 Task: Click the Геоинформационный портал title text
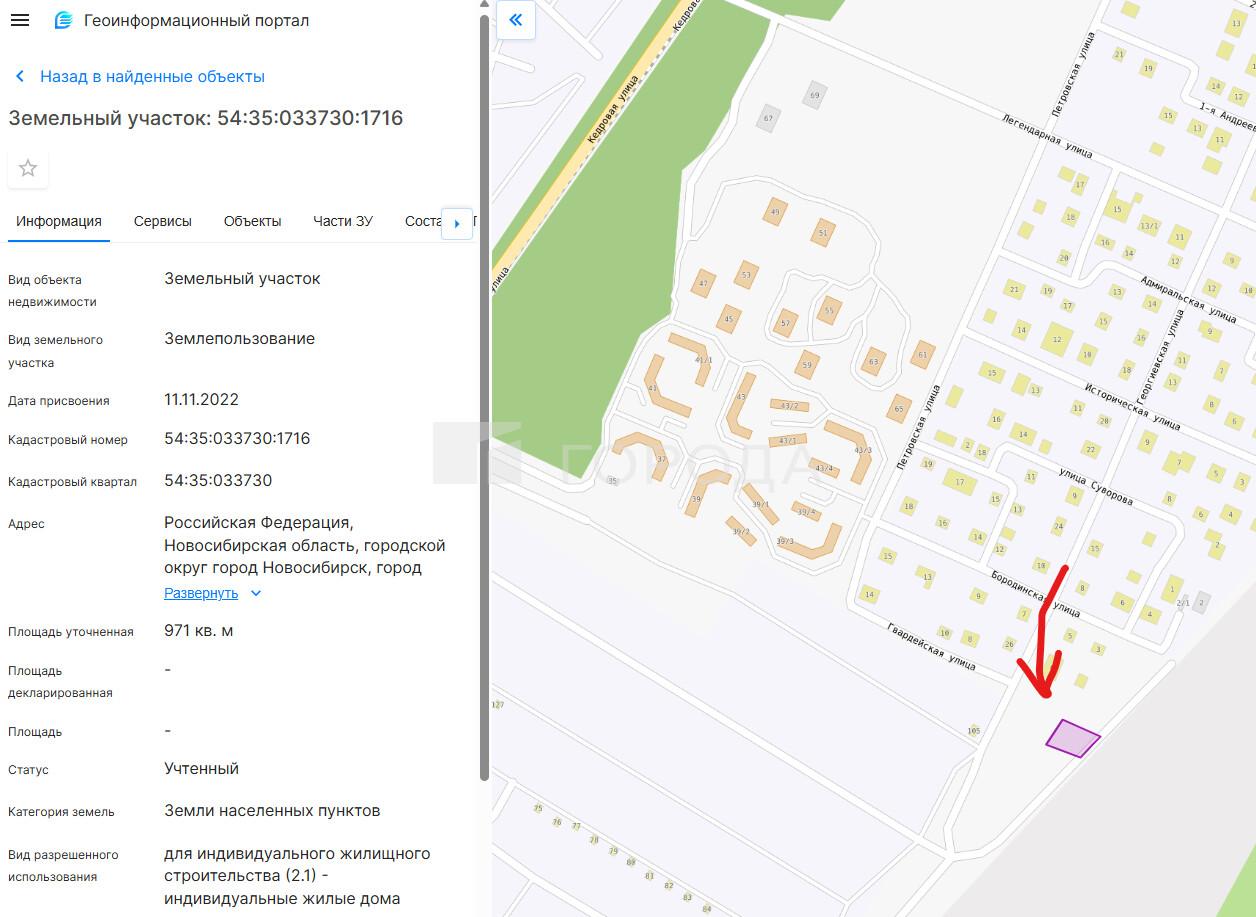(x=197, y=20)
